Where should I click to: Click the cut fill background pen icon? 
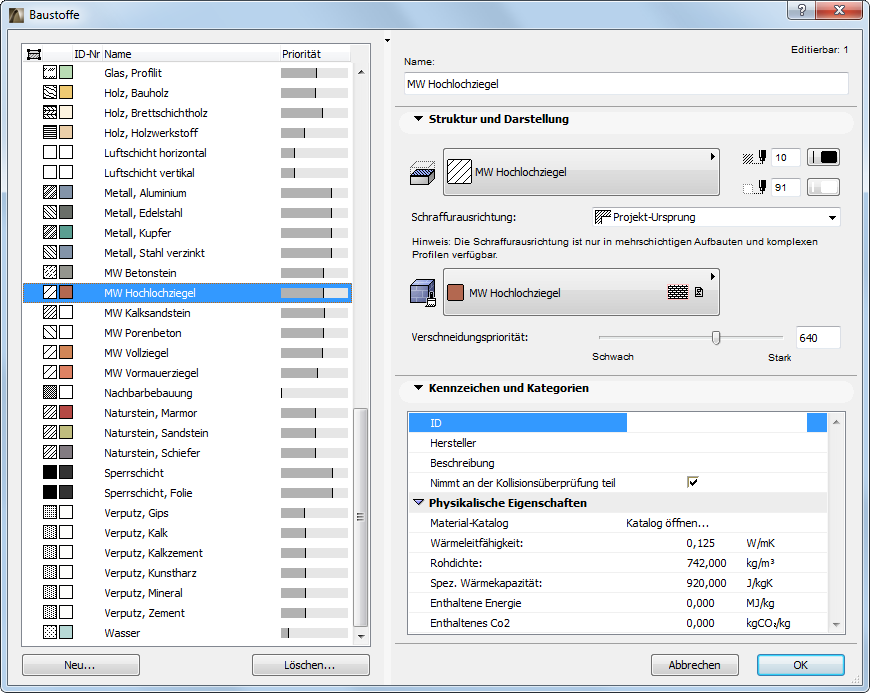755,188
